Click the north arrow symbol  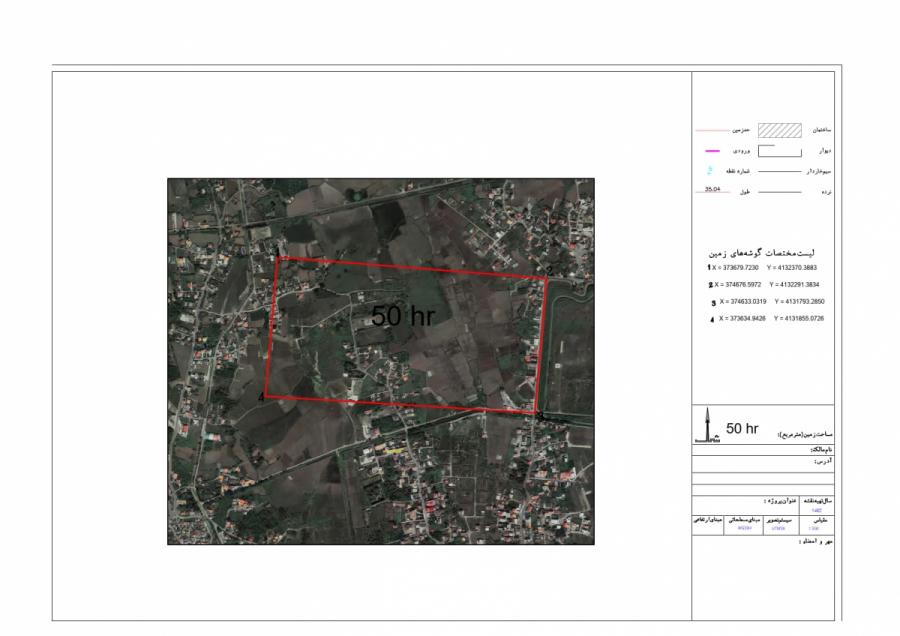708,425
